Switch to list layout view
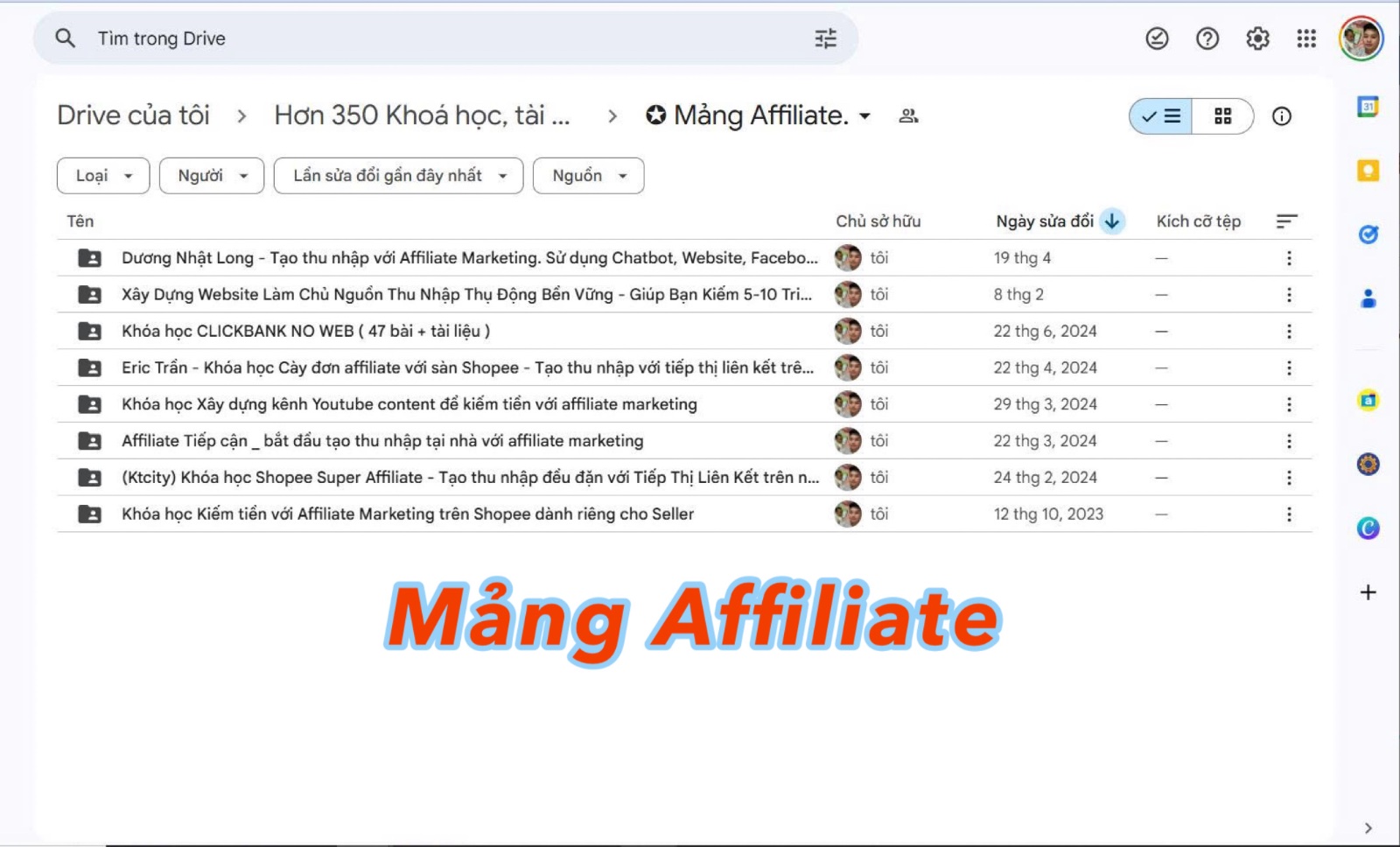This screenshot has height=847, width=1400. 1160,116
